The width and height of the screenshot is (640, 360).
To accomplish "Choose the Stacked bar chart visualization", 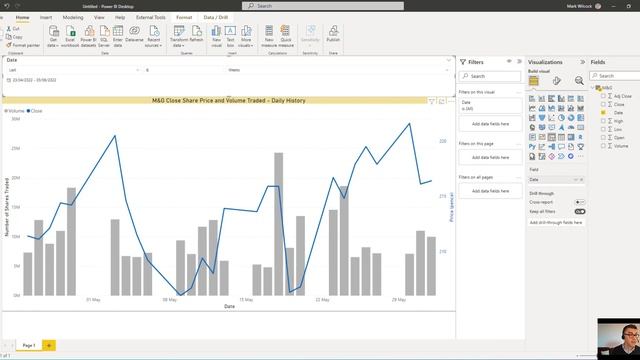I will pyautogui.click(x=532, y=98).
